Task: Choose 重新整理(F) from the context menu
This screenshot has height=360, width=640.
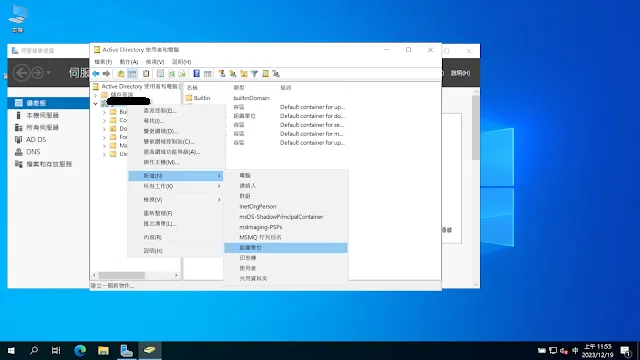Action: click(x=176, y=213)
